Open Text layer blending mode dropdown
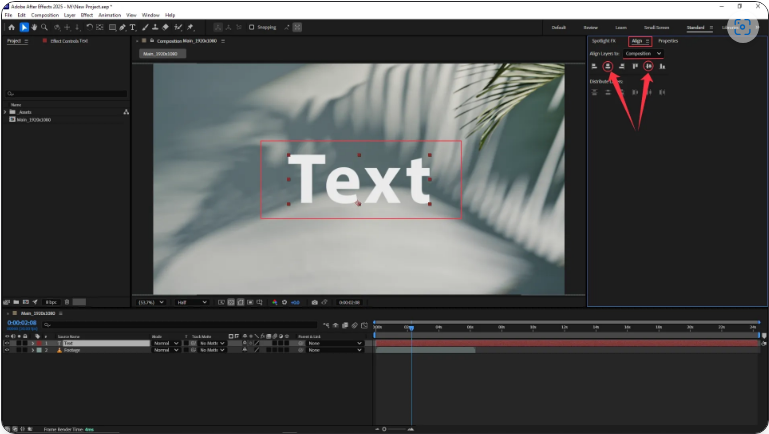The image size is (769, 434). (166, 343)
